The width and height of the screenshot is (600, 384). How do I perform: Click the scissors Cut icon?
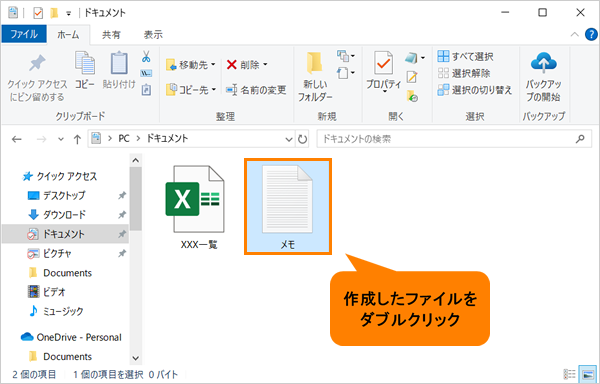(146, 57)
